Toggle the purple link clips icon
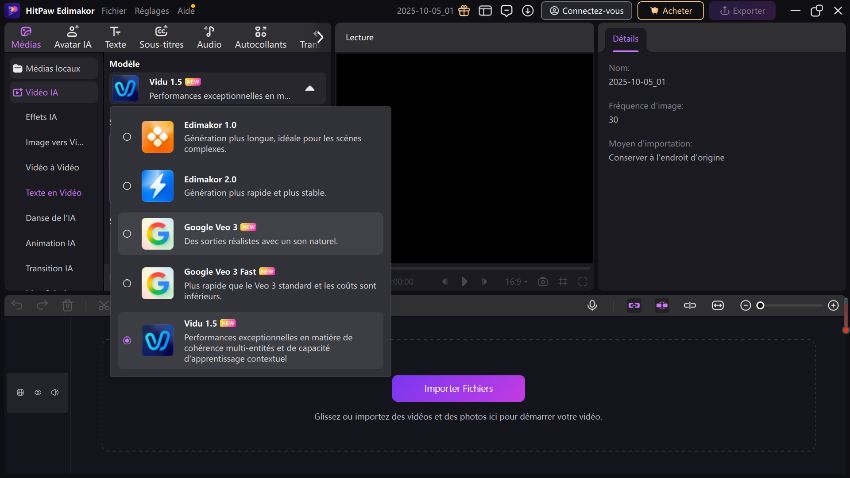 [x=634, y=306]
